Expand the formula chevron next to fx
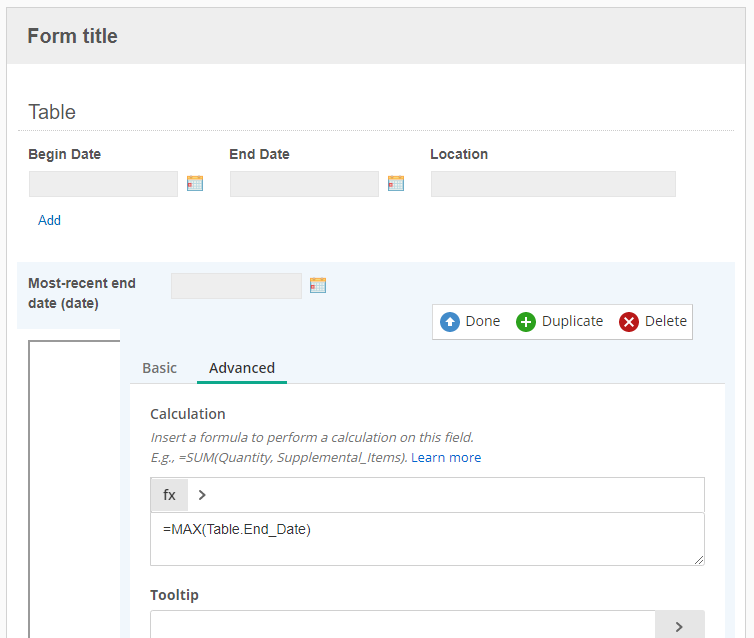The image size is (754, 638). 202,495
